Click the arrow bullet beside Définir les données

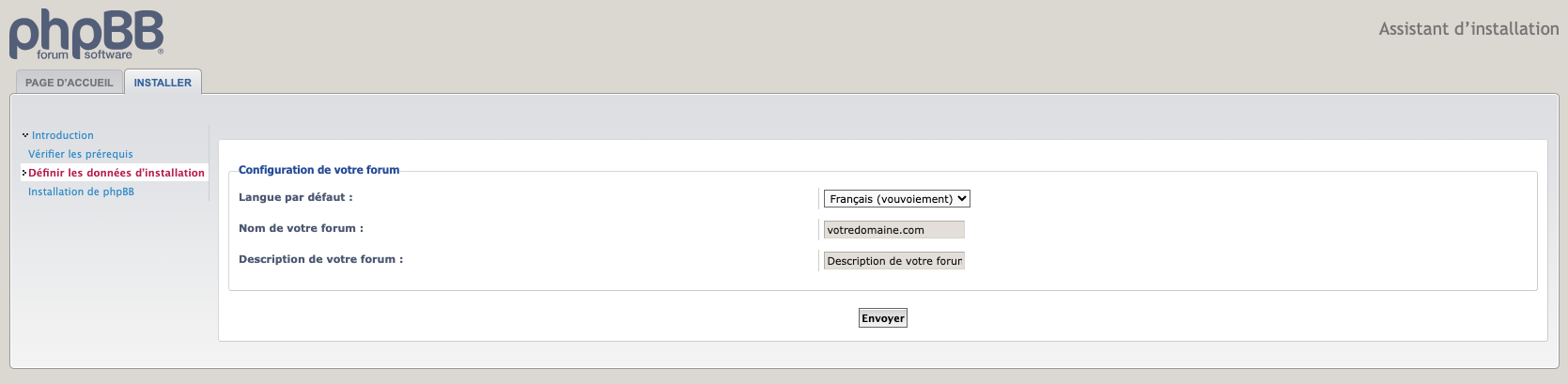(x=24, y=173)
